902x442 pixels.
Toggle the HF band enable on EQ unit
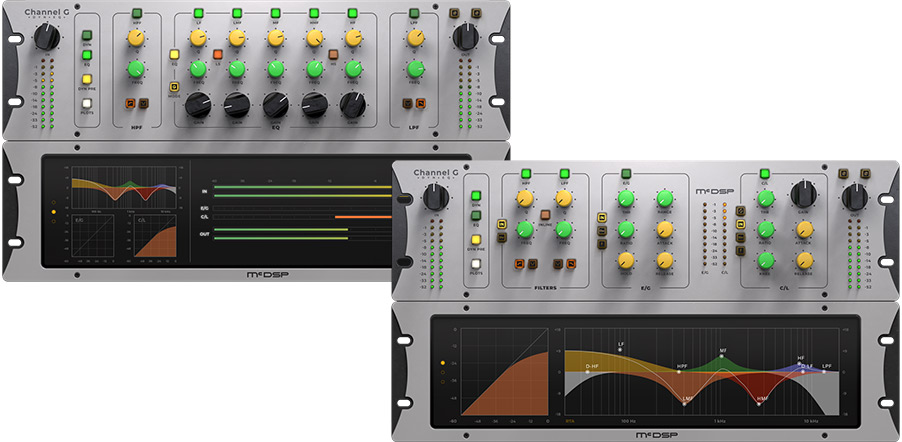(353, 13)
